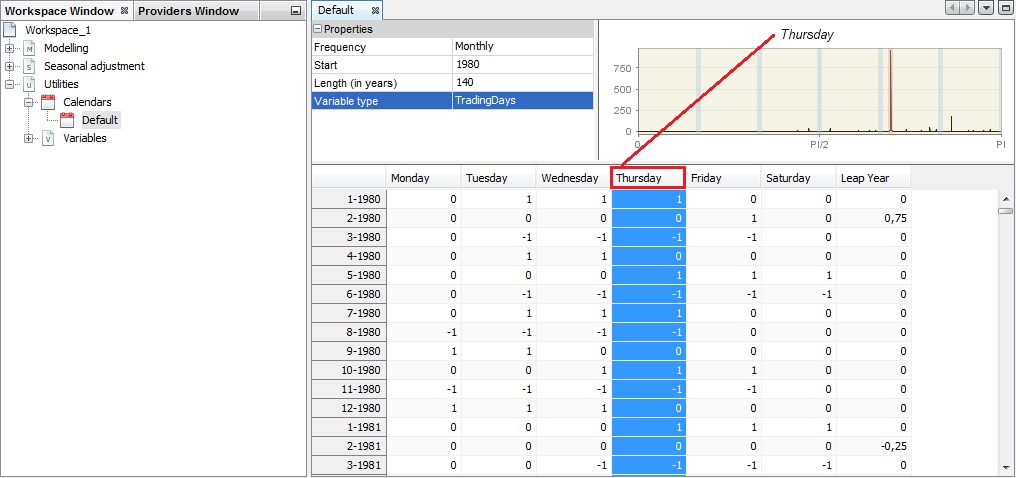Screen dimensions: 1016x478
Task: Click the Variables node icon
Action: (x=48, y=138)
